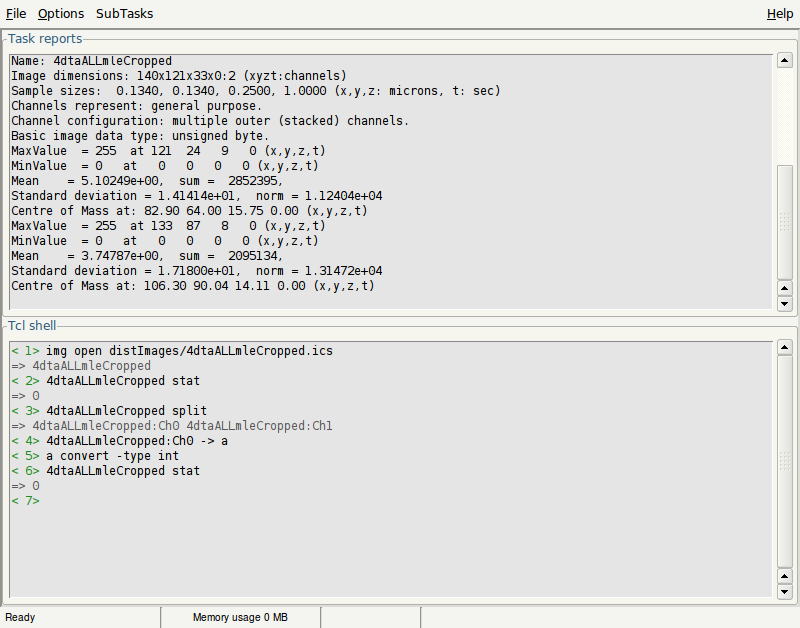The height and width of the screenshot is (628, 800).
Task: Click bottom up arrow in Tcl shell scrollbar
Action: [x=784, y=577]
